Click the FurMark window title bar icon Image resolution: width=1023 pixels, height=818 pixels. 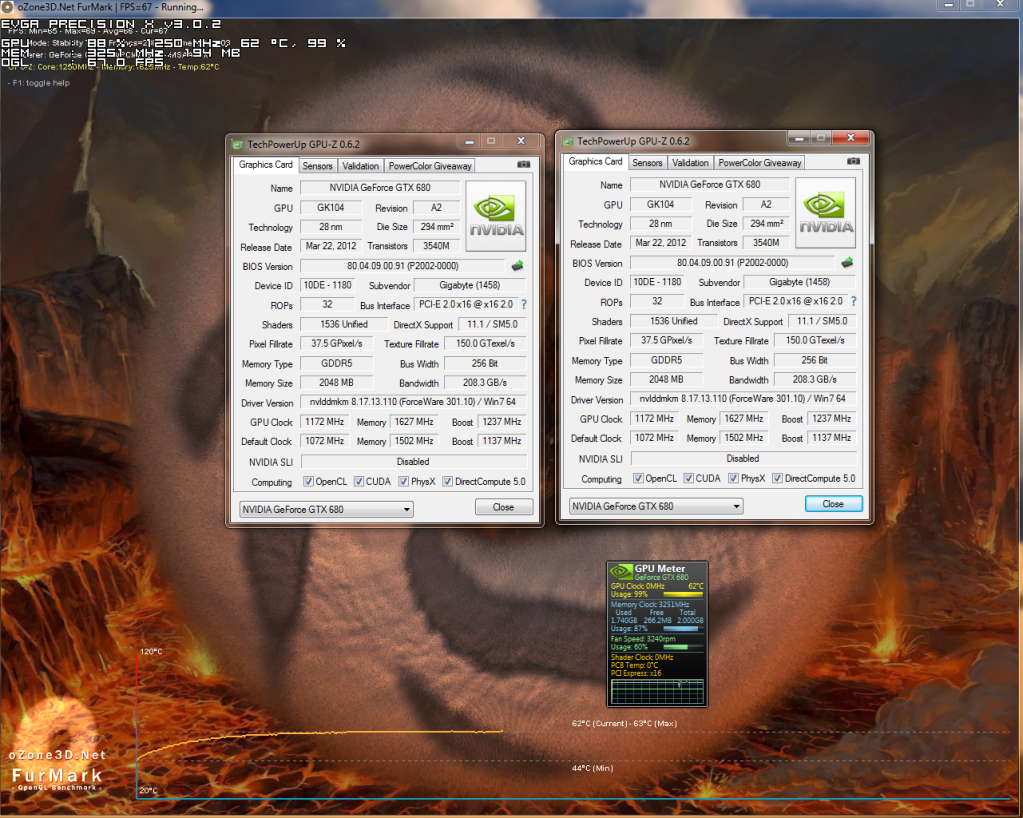click(7, 7)
